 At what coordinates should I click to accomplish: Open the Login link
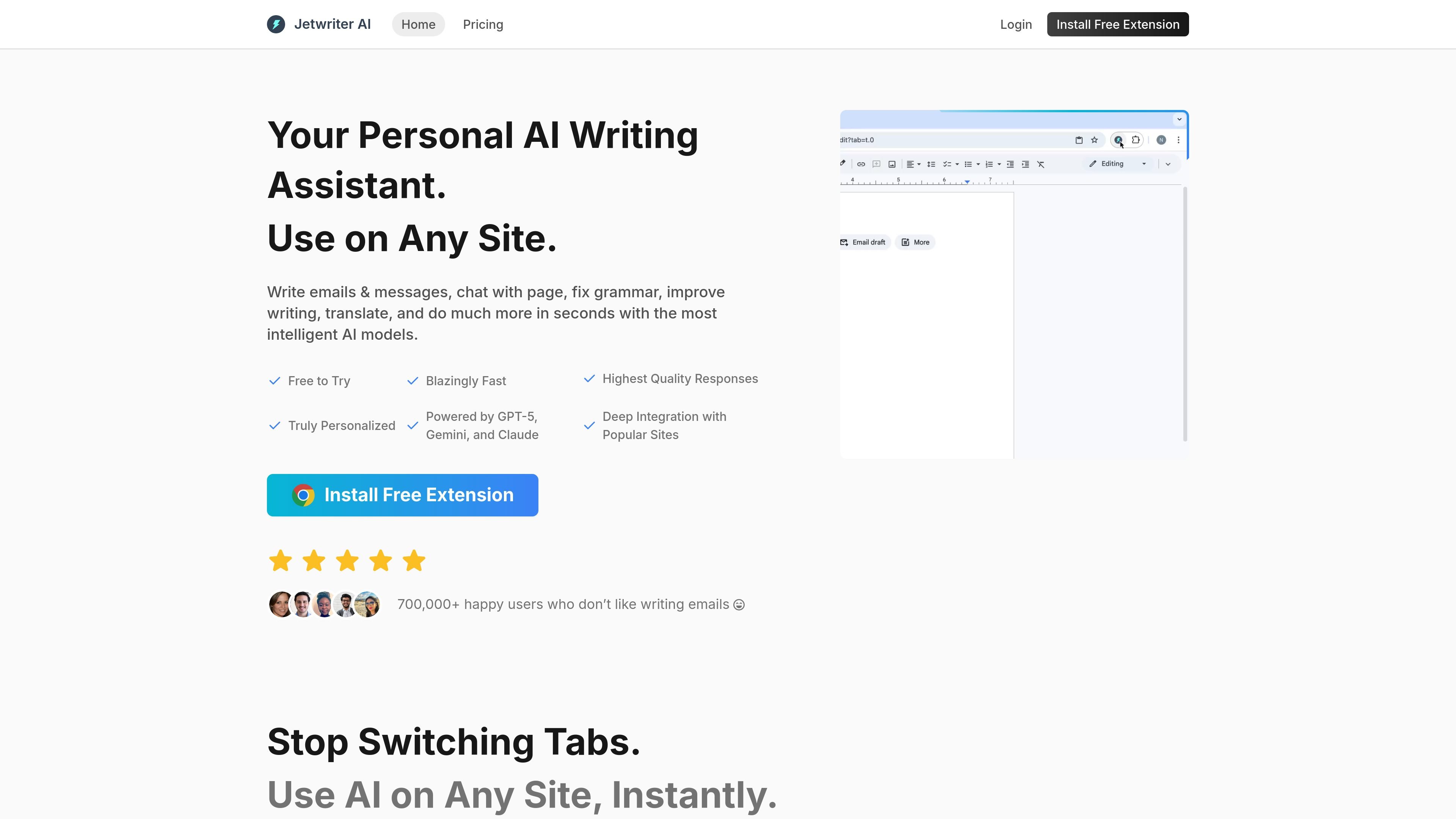1016,24
